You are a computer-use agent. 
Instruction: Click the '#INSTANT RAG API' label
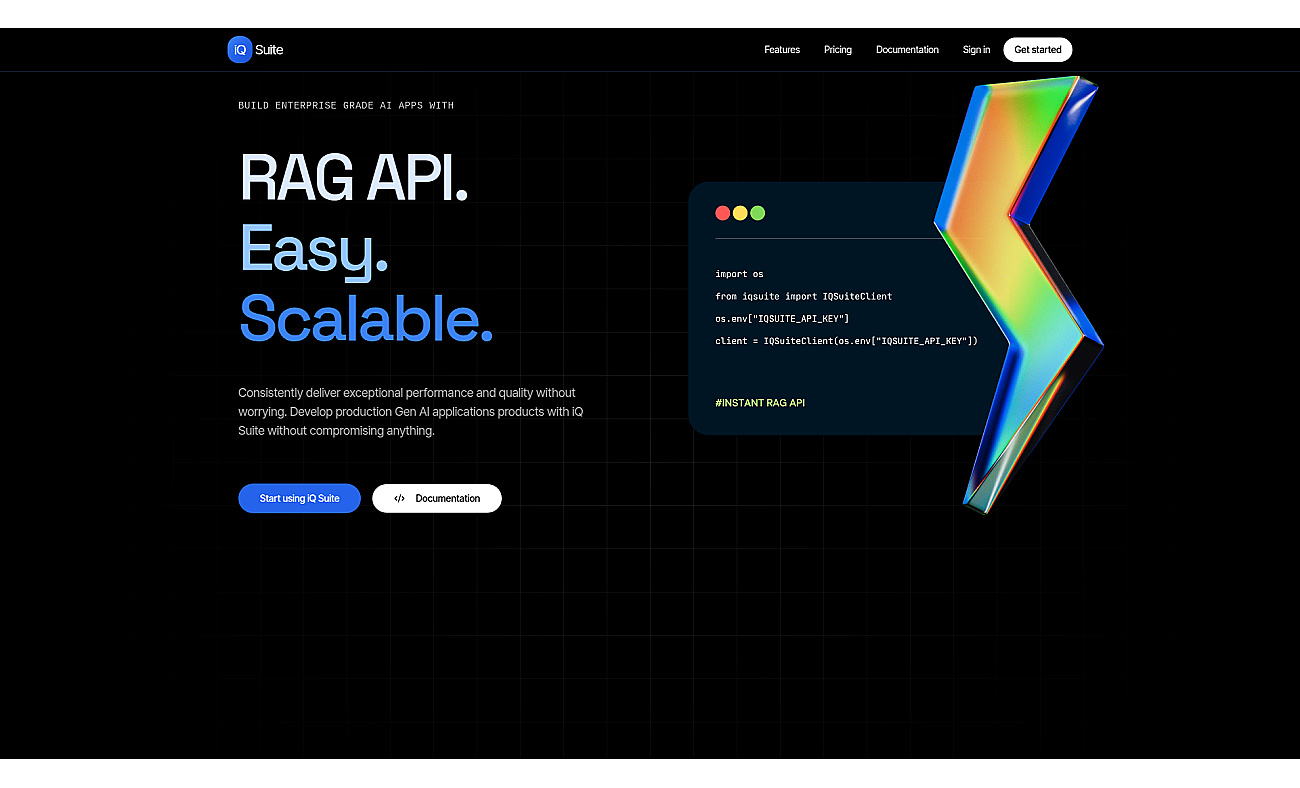click(760, 403)
